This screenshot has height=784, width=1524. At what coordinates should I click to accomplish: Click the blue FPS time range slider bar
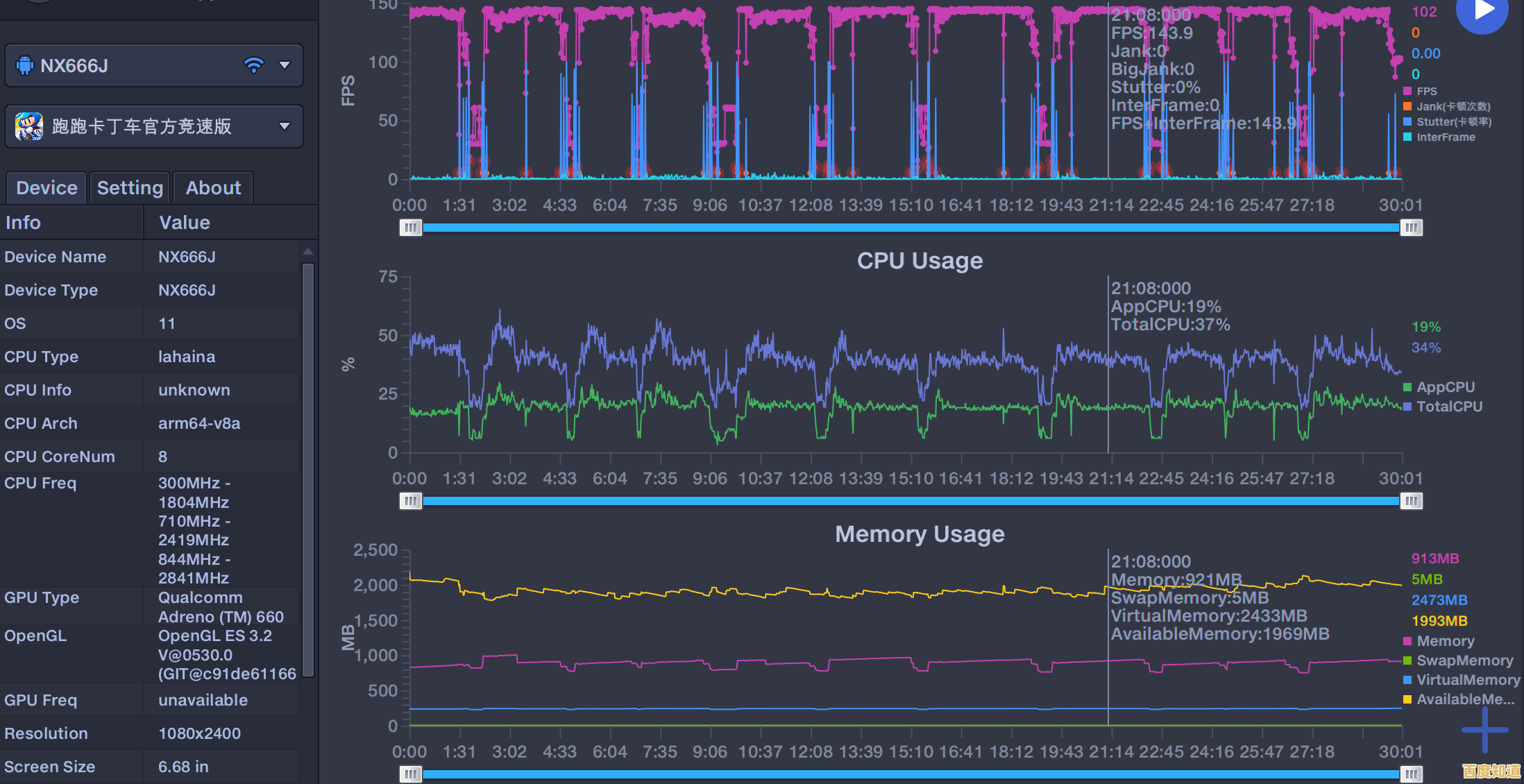click(x=909, y=228)
